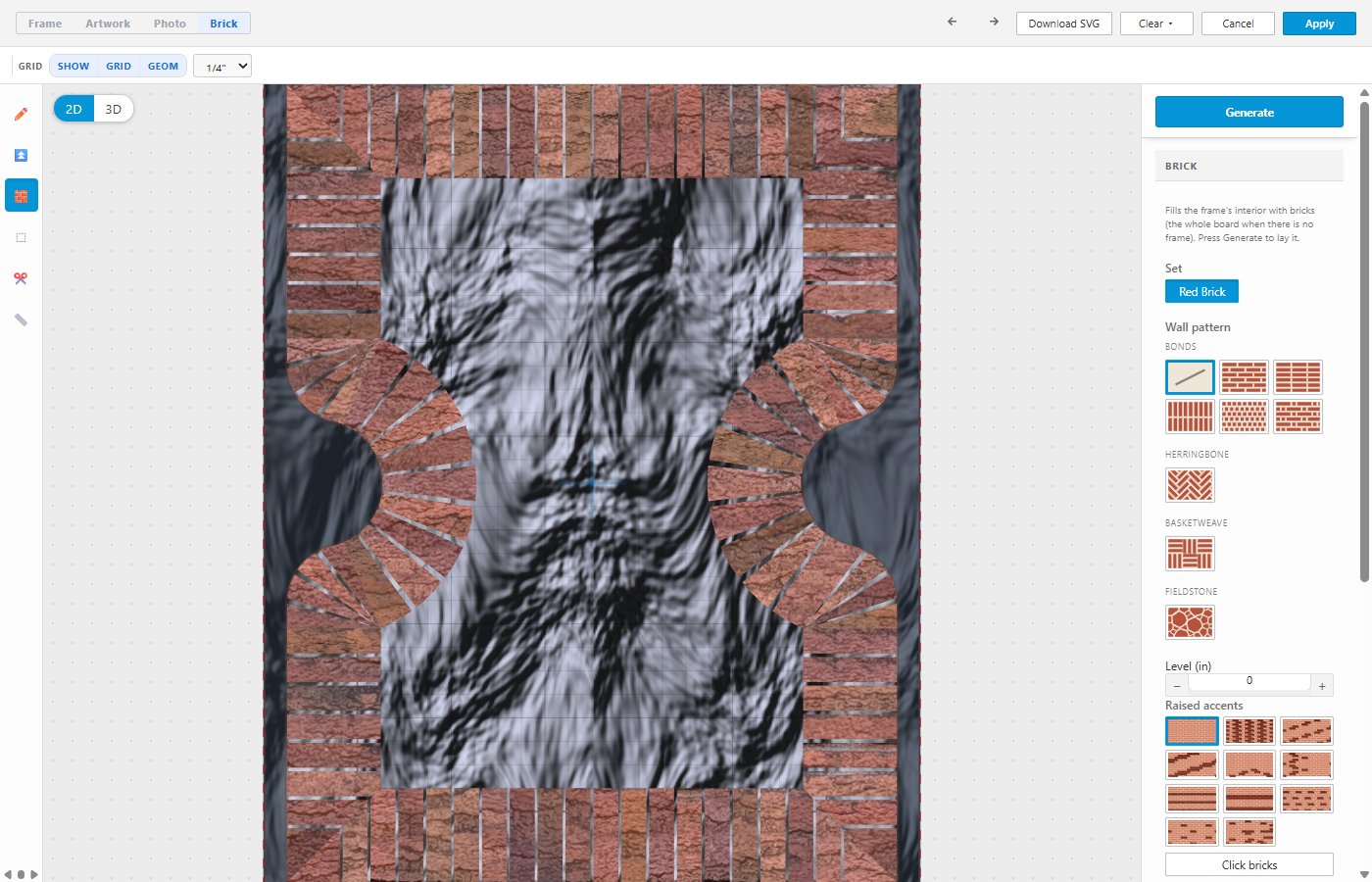Select the basketweave wall pattern
1372x882 pixels.
point(1190,554)
